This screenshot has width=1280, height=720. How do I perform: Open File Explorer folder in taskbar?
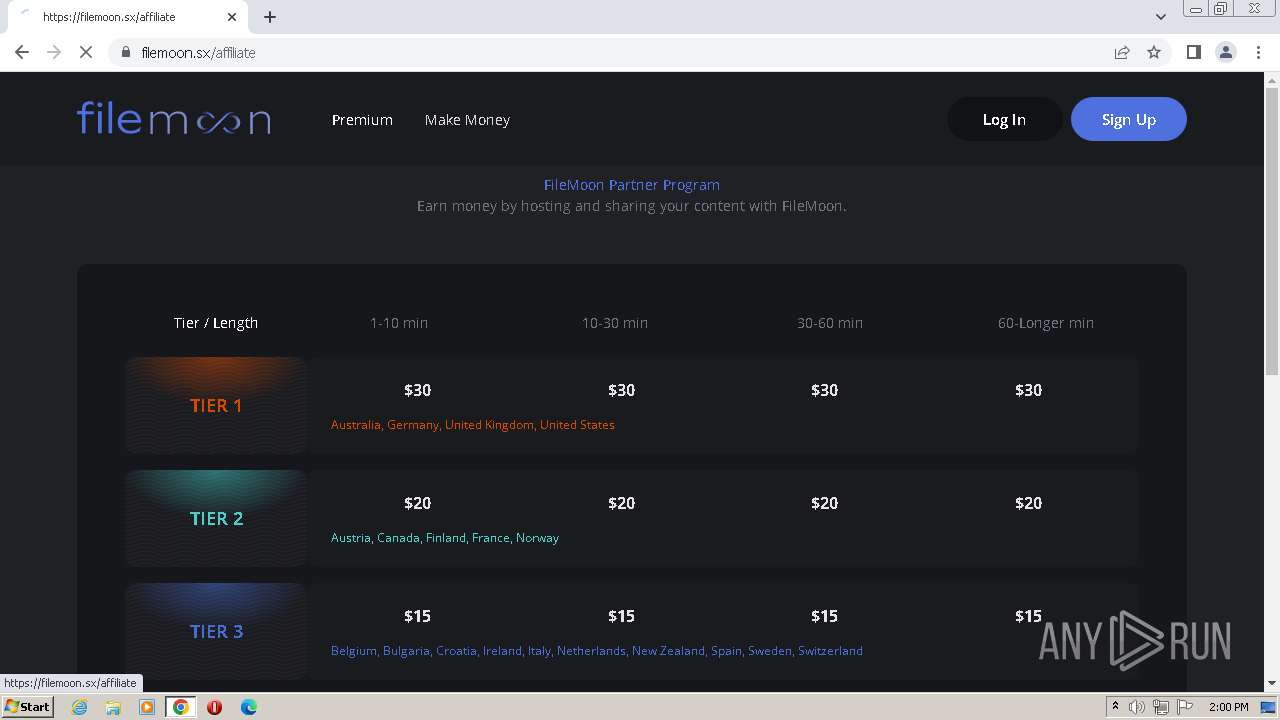(113, 707)
